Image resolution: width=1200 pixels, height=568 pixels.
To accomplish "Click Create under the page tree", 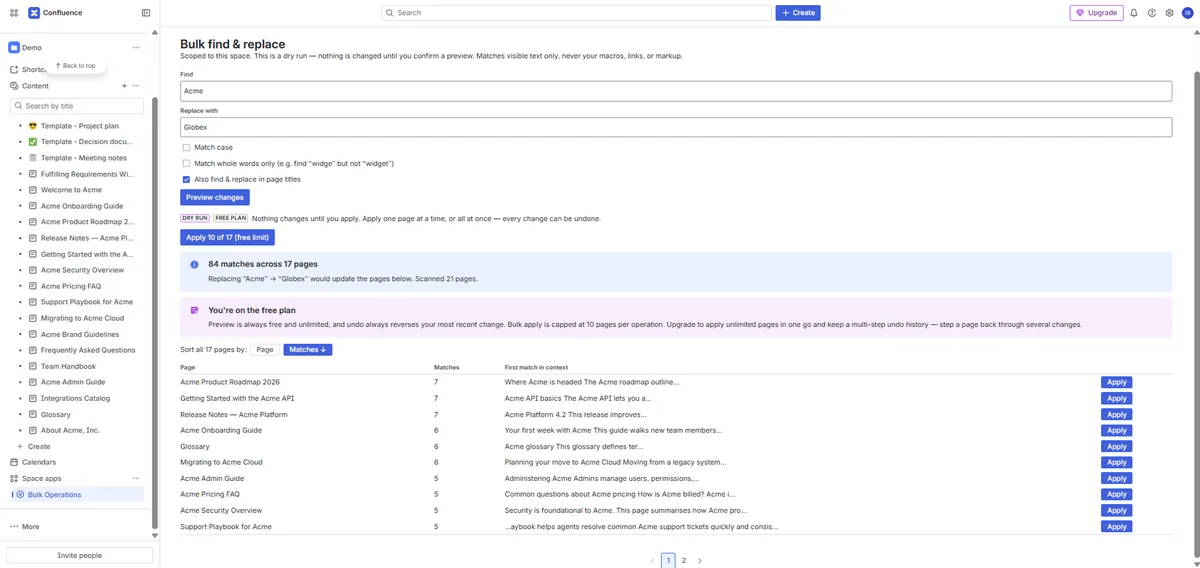I will point(39,446).
